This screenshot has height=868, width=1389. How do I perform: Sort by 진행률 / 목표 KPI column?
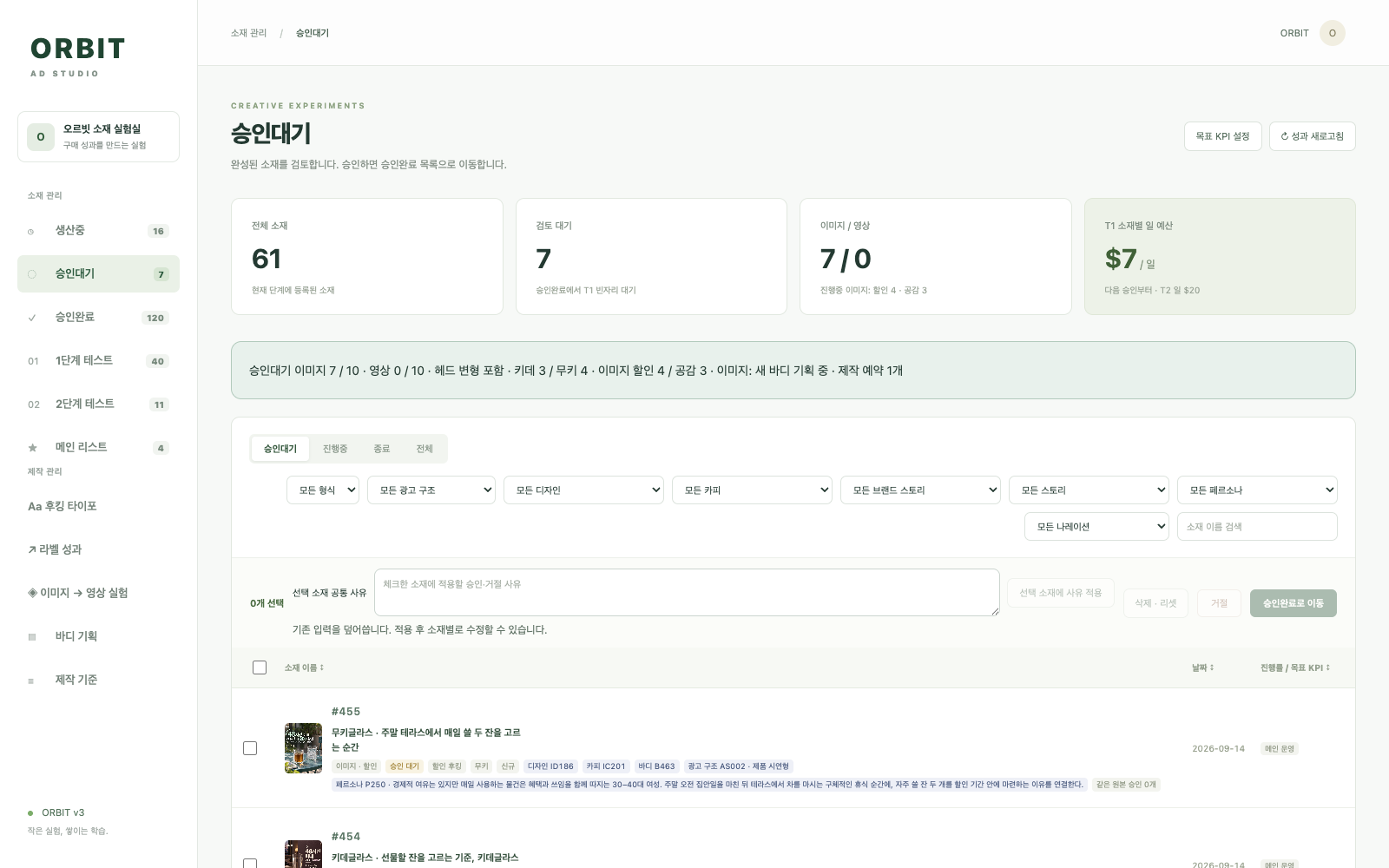point(1295,667)
